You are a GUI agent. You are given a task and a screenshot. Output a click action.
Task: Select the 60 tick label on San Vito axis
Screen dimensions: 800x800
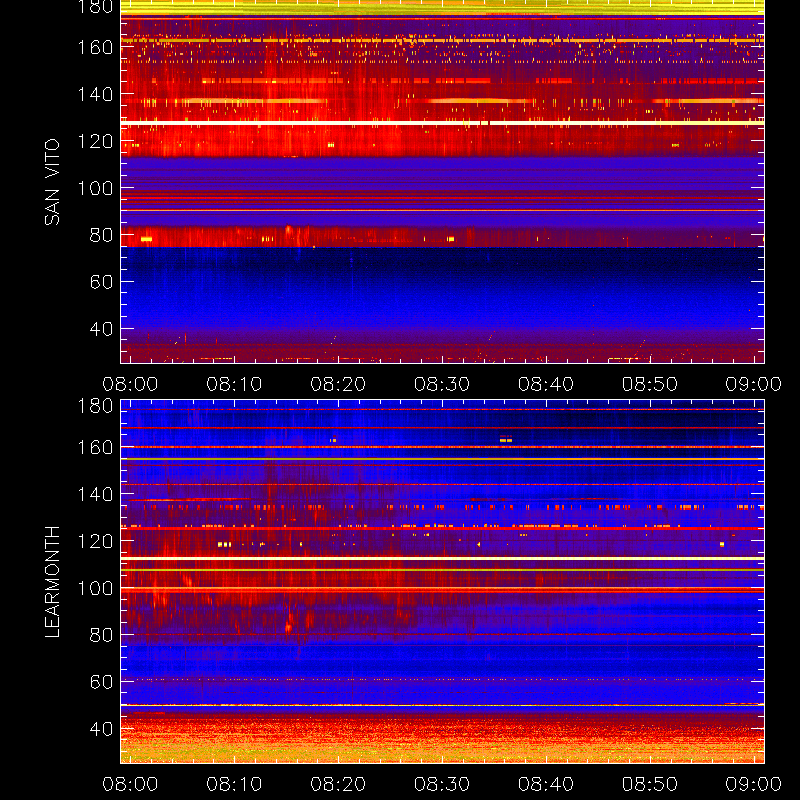click(x=101, y=282)
